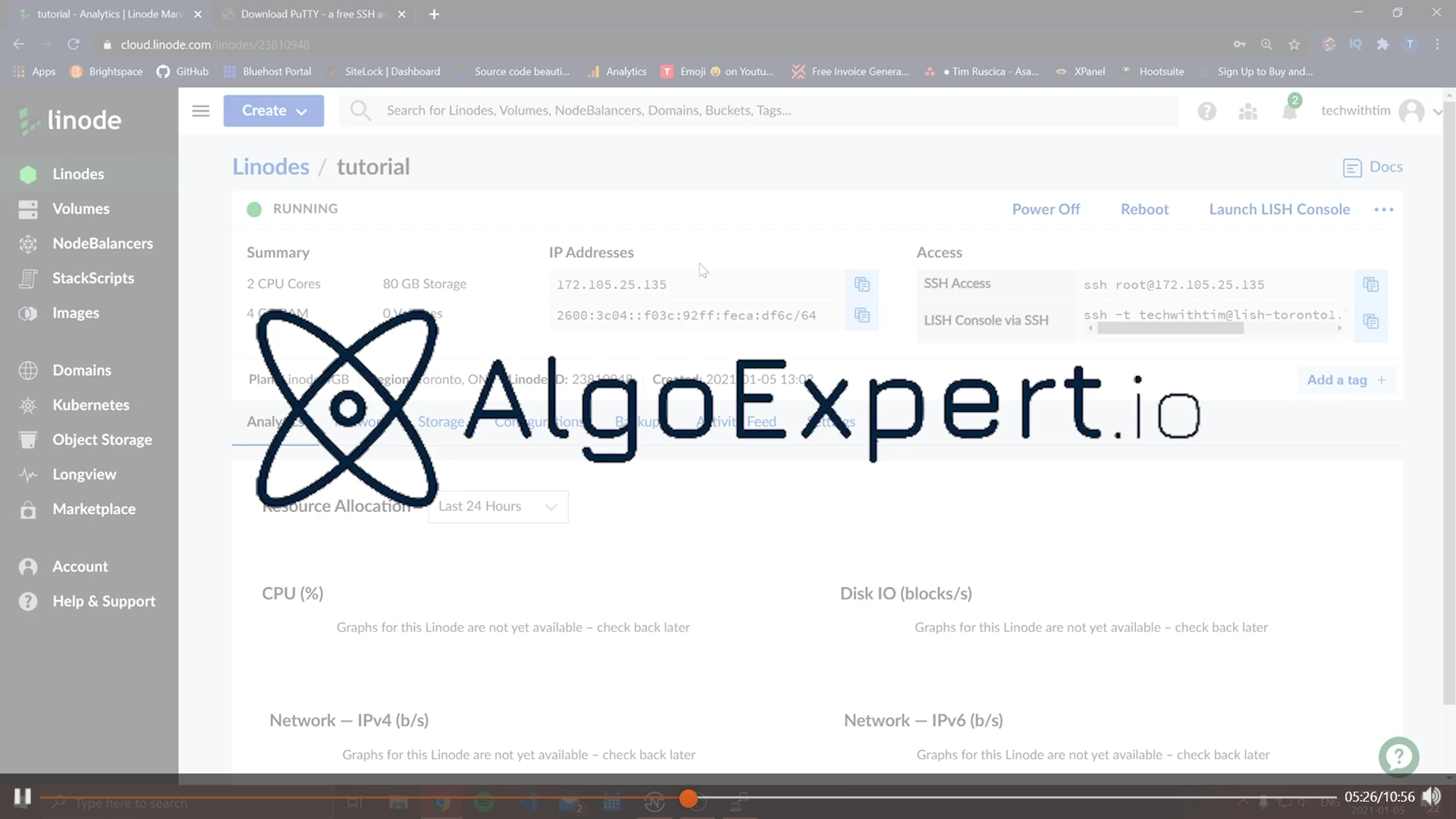Select StackScripts in the sidebar
Viewport: 1456px width, 819px height.
coord(93,278)
